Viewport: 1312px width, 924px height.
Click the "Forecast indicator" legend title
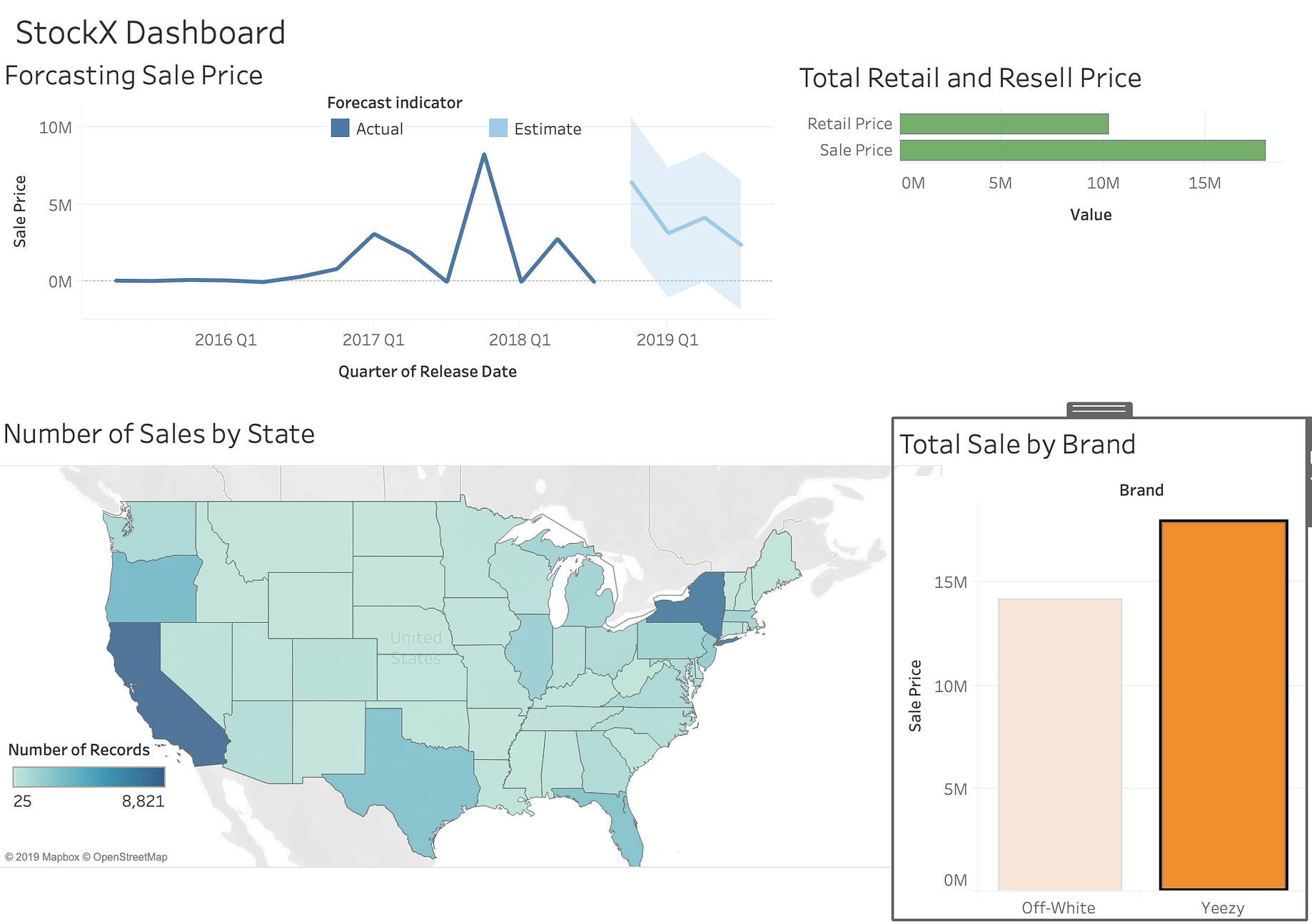tap(395, 103)
